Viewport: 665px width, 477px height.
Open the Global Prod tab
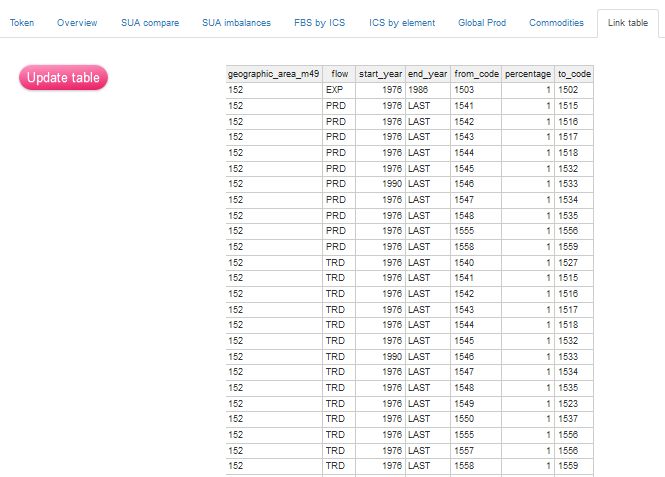click(483, 22)
